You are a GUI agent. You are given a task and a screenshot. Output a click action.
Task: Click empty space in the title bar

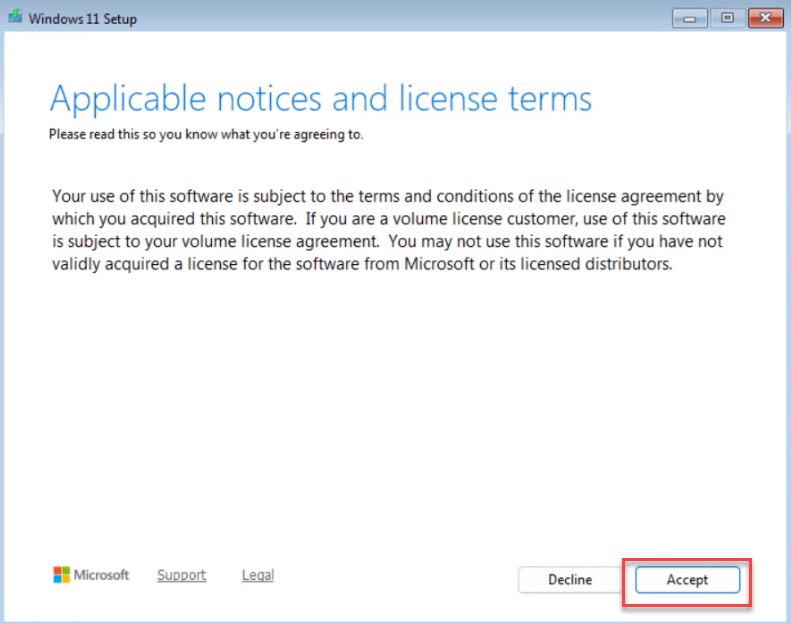click(x=400, y=18)
